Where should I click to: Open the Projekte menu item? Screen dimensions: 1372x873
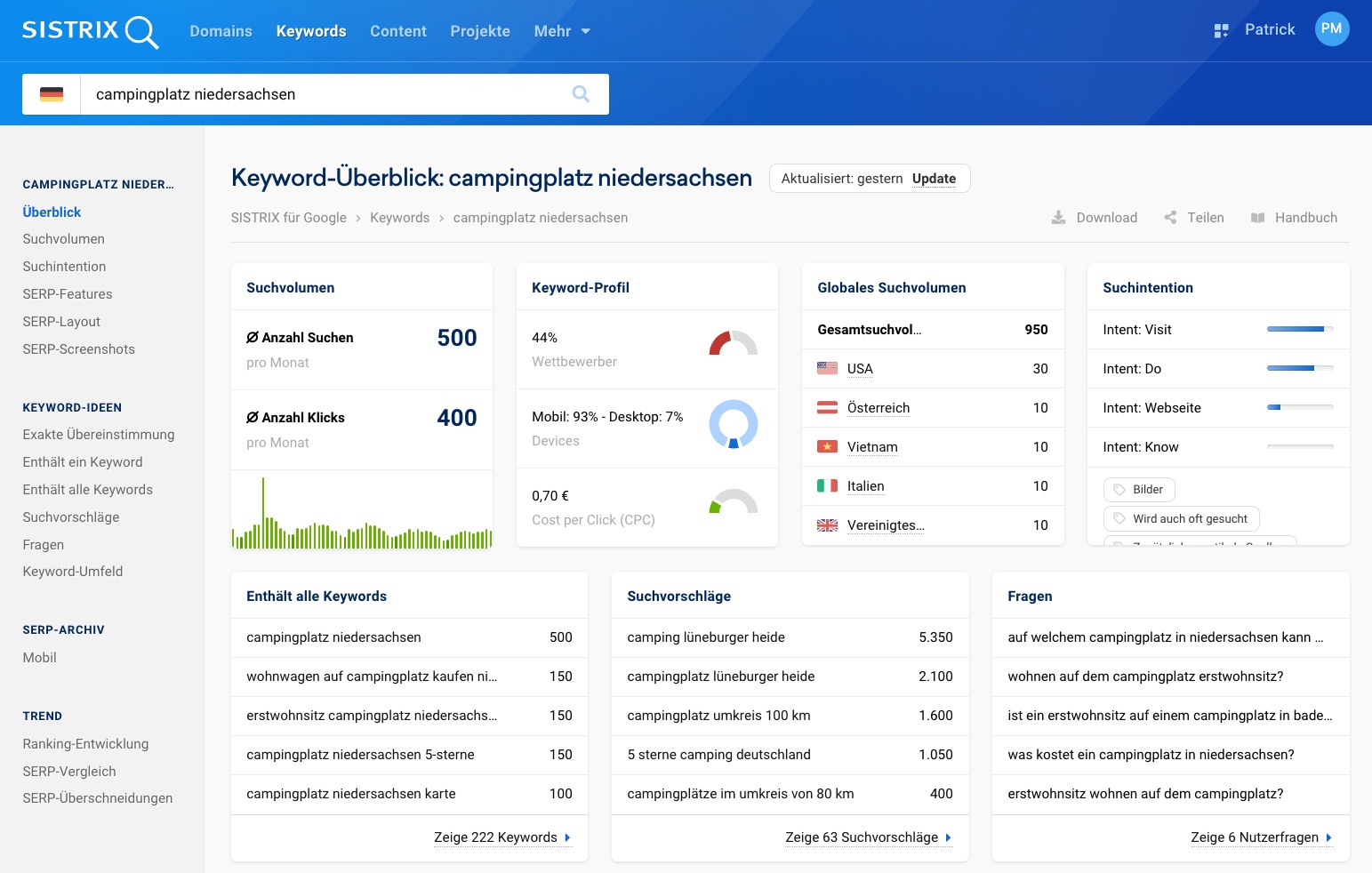click(480, 31)
